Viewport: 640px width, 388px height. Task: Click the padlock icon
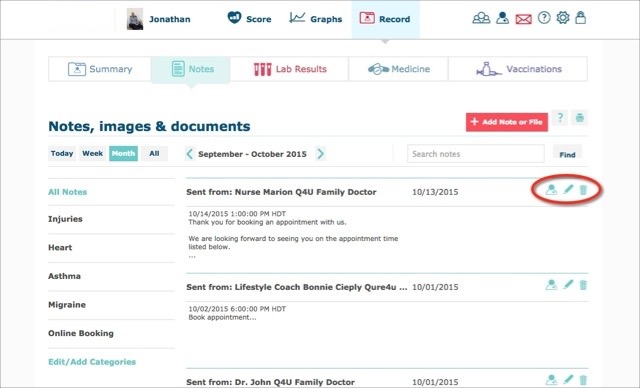[580, 18]
